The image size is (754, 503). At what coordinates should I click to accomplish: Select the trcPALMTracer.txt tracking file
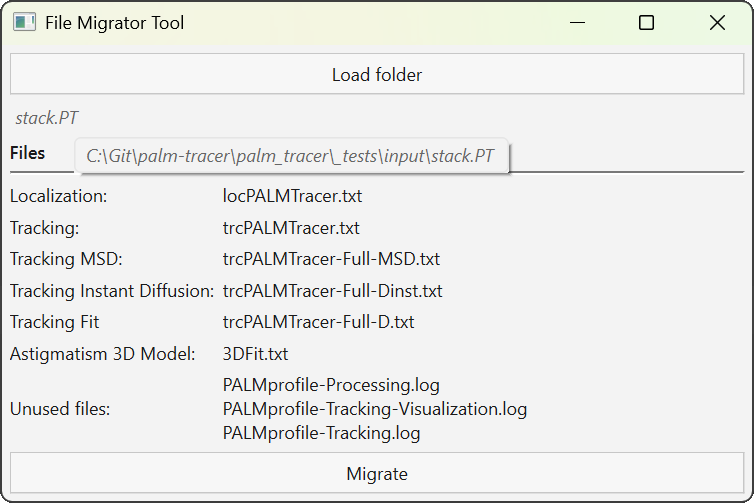(x=291, y=228)
